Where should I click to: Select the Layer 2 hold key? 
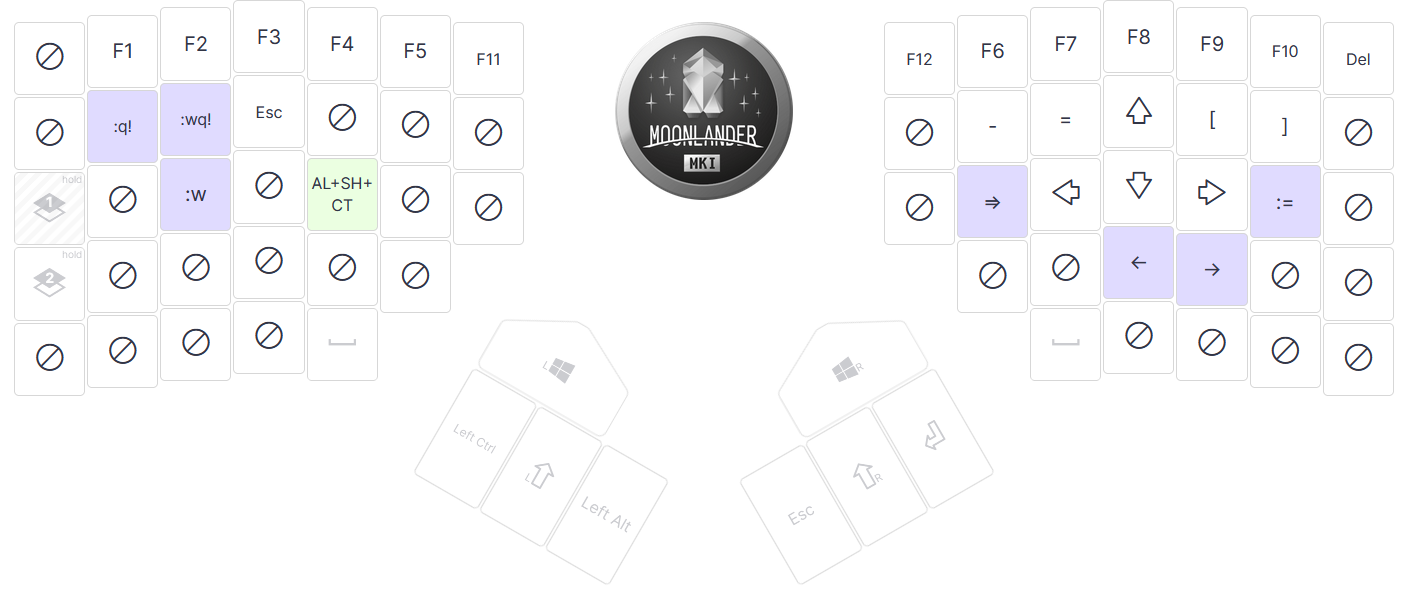49,283
